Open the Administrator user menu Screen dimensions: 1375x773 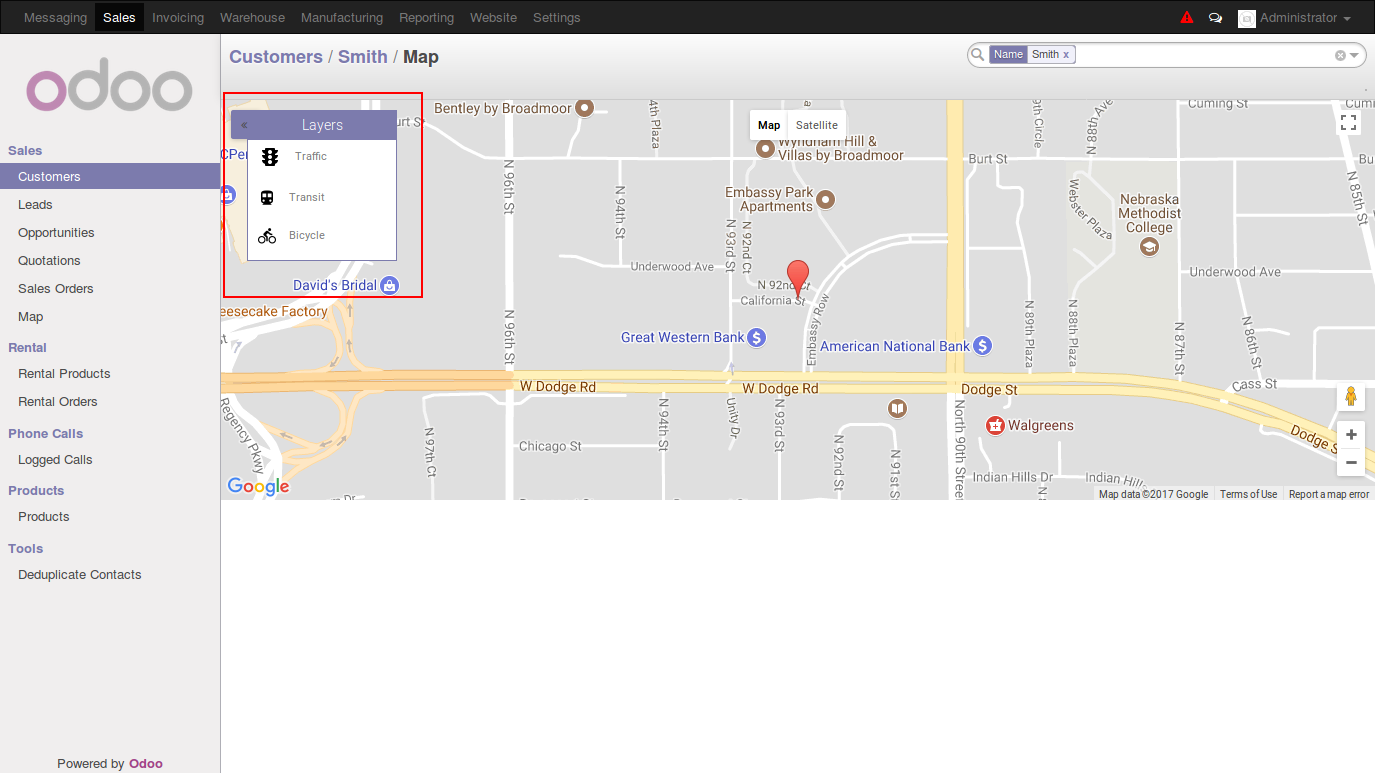coord(1305,18)
